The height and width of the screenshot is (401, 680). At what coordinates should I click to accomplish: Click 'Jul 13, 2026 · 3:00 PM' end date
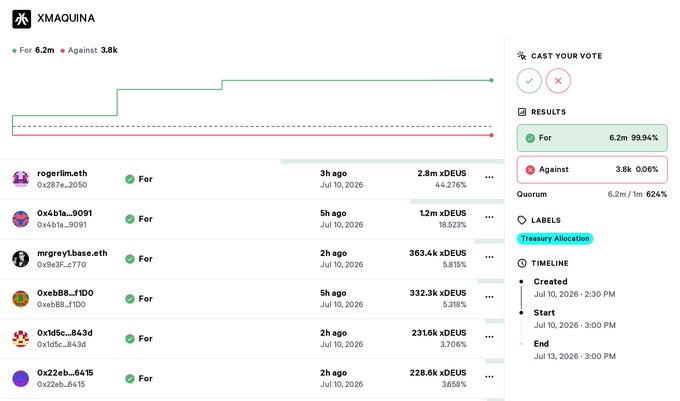pyautogui.click(x=575, y=356)
